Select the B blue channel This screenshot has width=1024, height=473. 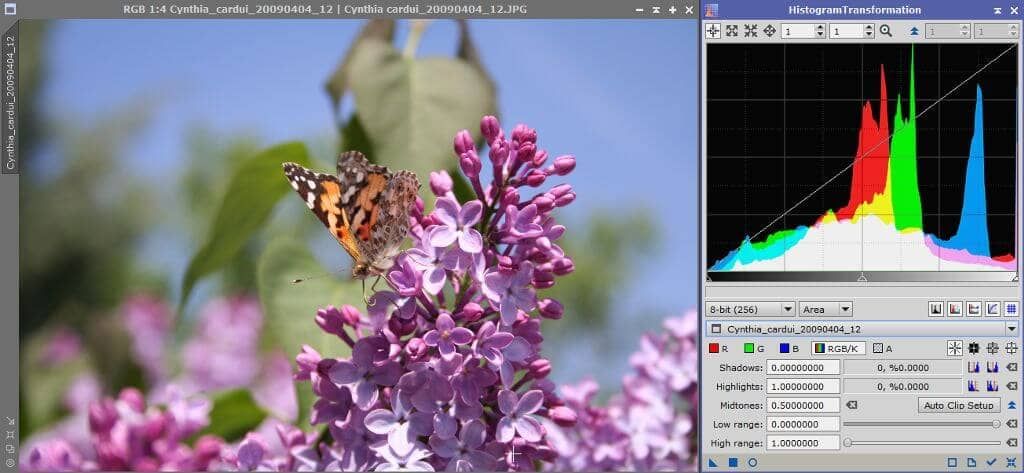tap(789, 349)
